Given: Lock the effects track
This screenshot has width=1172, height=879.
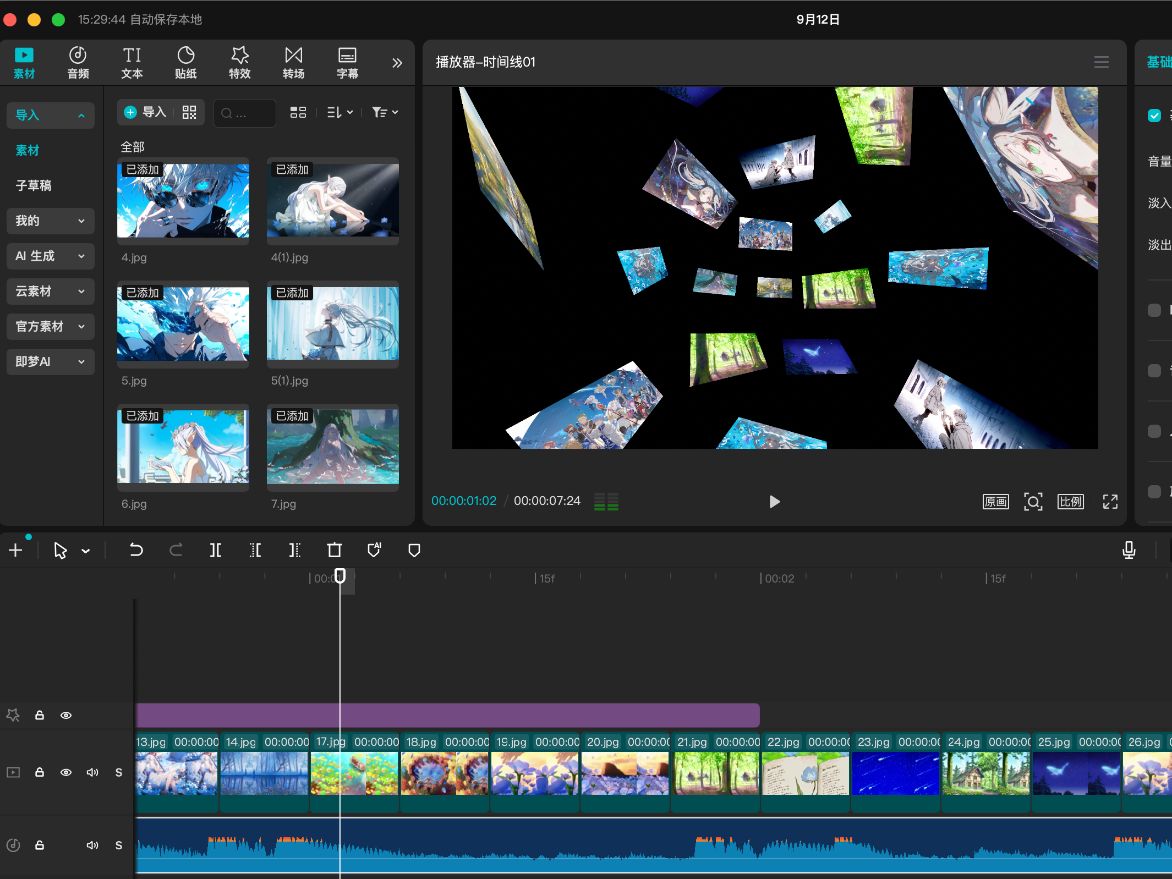Looking at the screenshot, I should [40, 715].
